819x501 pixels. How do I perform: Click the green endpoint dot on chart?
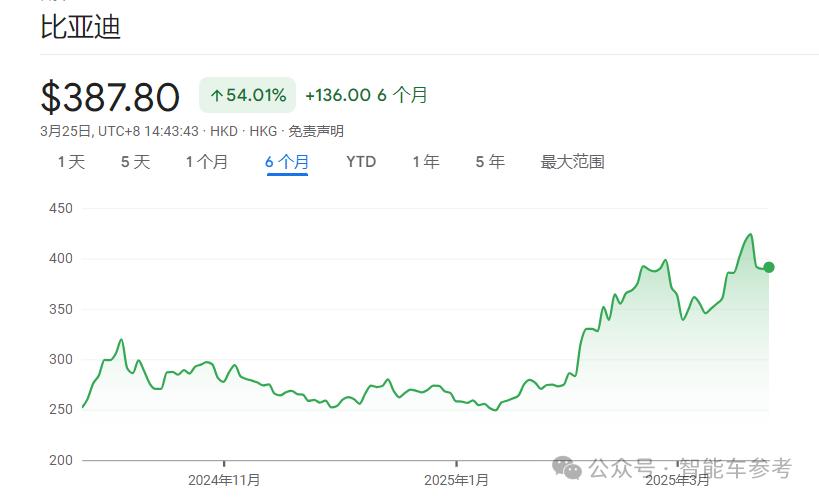(768, 267)
